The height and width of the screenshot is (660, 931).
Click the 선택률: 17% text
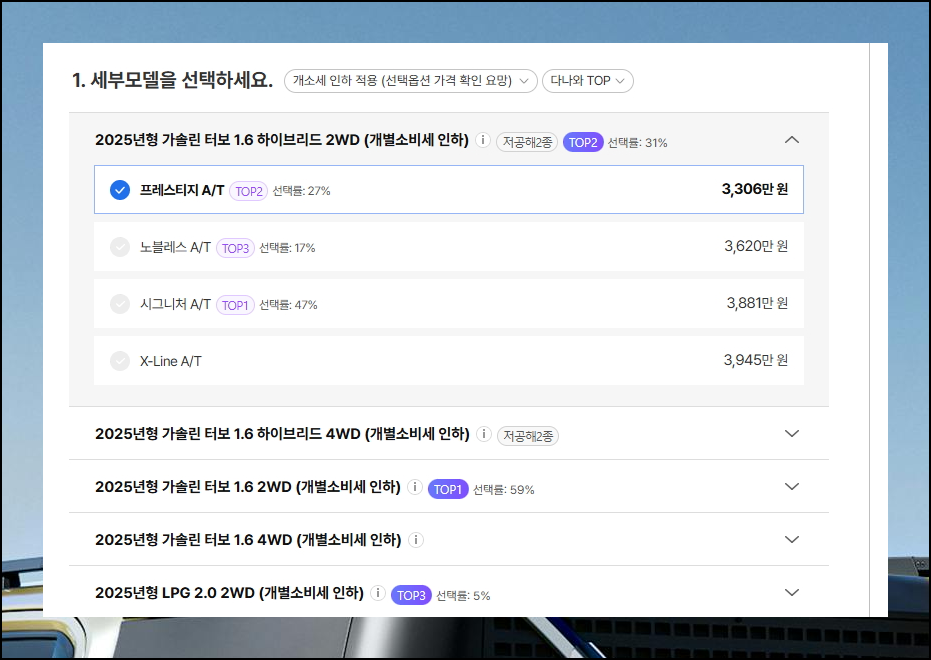[x=287, y=248]
